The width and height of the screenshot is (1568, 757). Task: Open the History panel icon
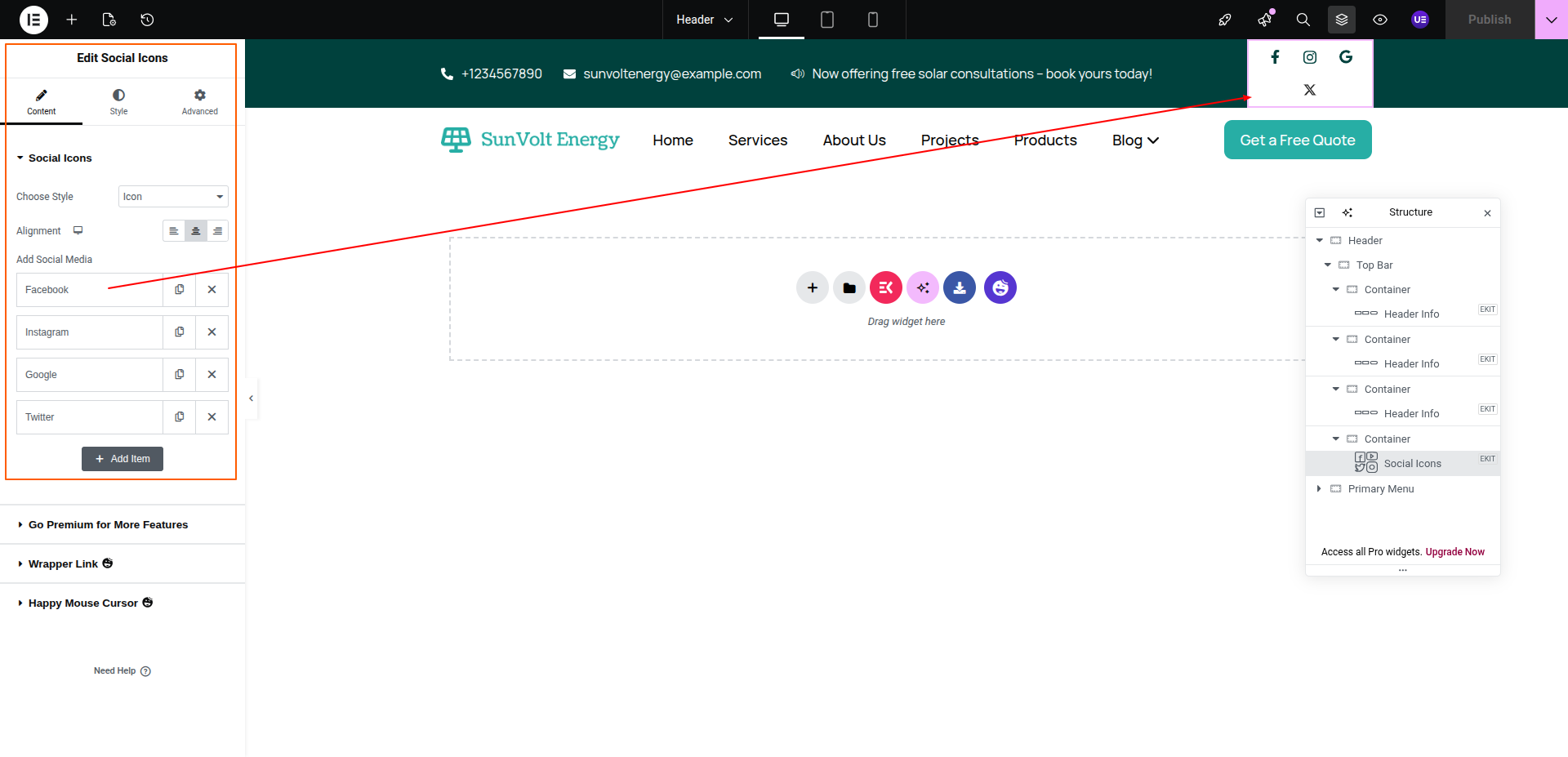click(x=147, y=20)
